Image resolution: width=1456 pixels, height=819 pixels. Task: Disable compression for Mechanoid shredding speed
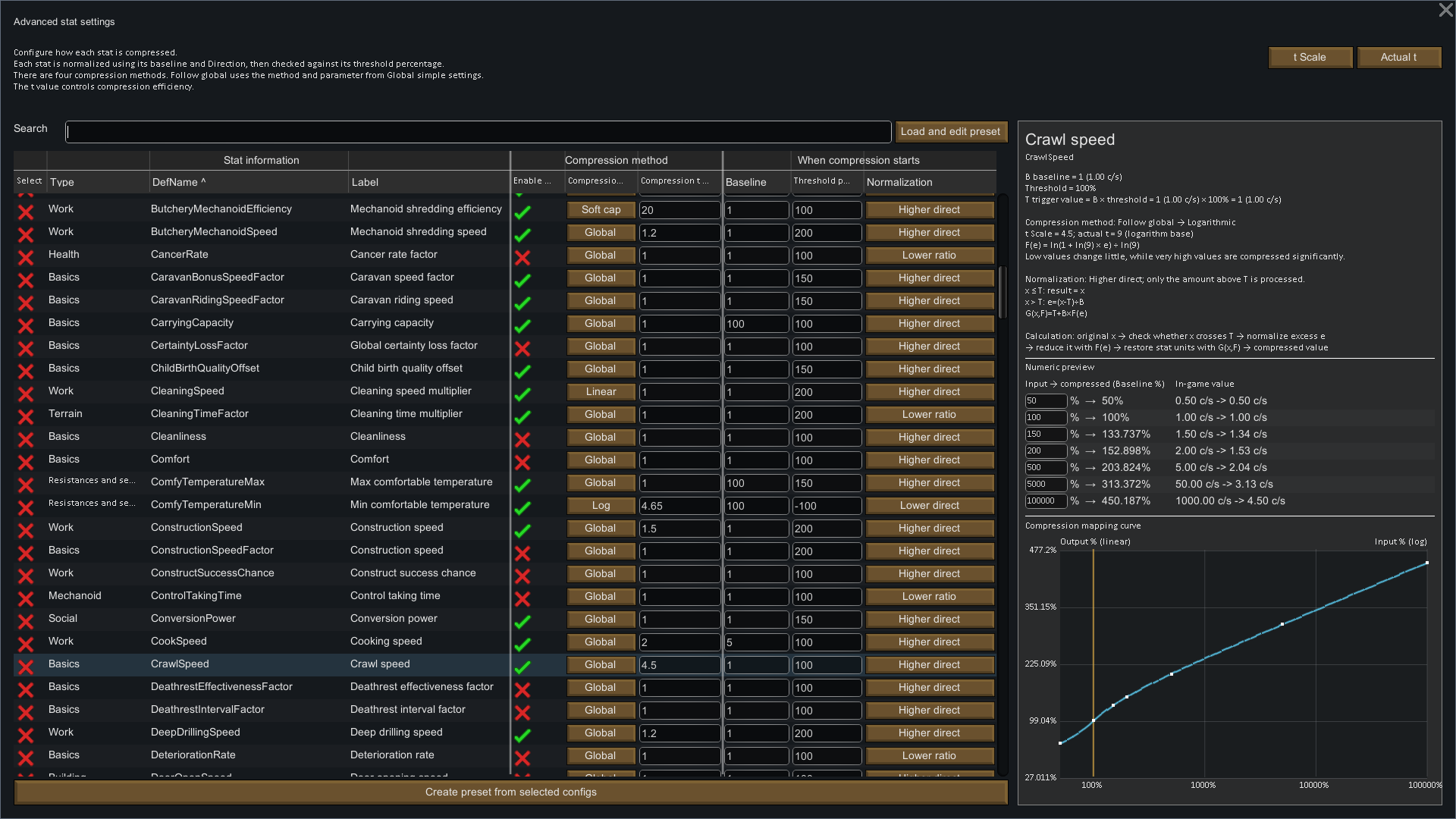coord(522,235)
